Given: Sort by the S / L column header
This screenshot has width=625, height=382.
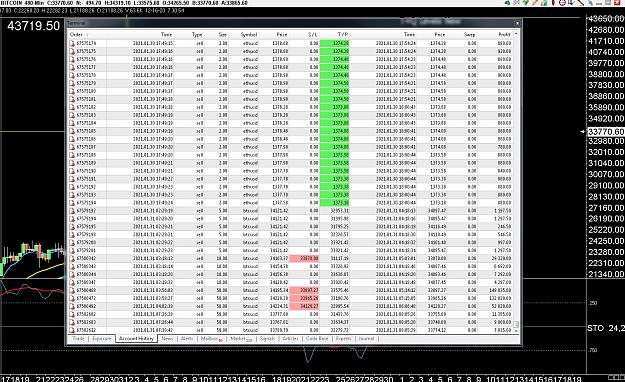Looking at the screenshot, I should [313, 35].
